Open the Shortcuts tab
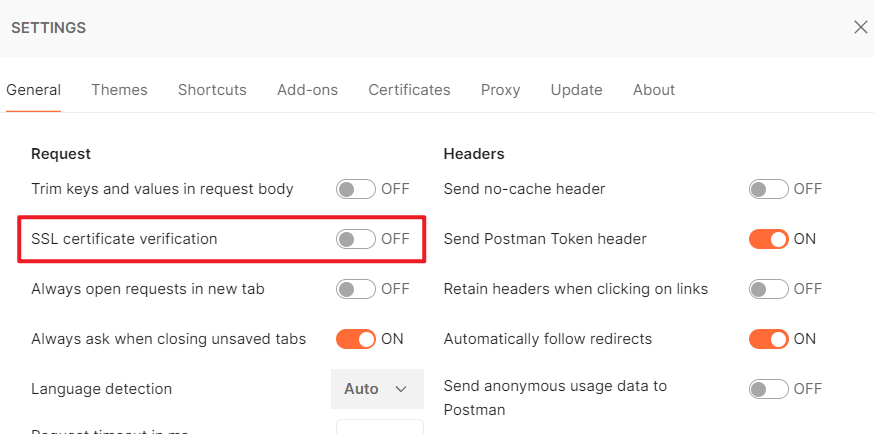The image size is (874, 434). pyautogui.click(x=212, y=90)
